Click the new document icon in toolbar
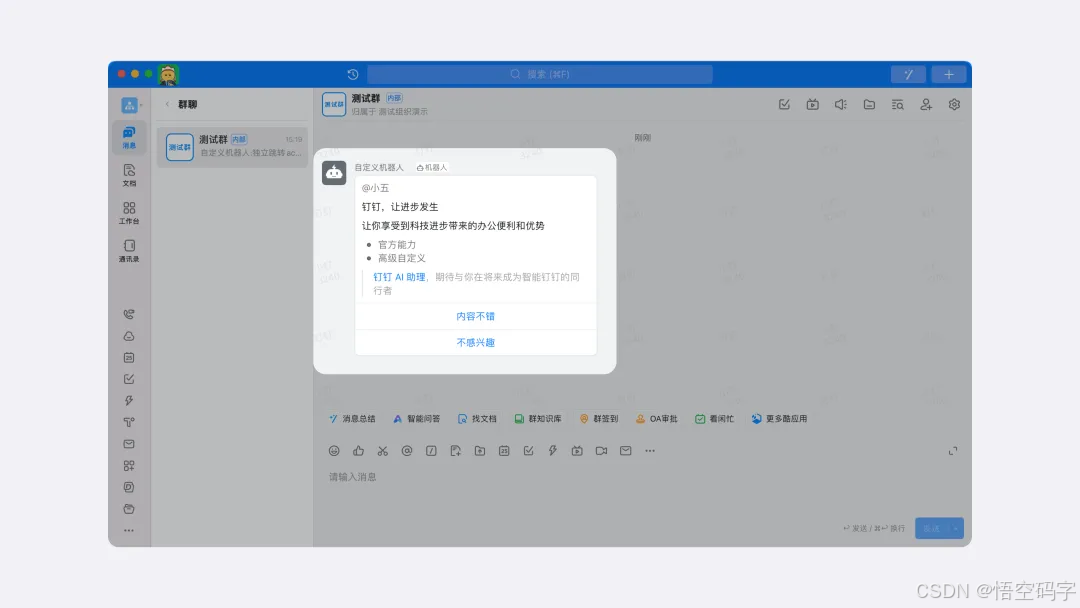The width and height of the screenshot is (1080, 608). click(x=455, y=451)
